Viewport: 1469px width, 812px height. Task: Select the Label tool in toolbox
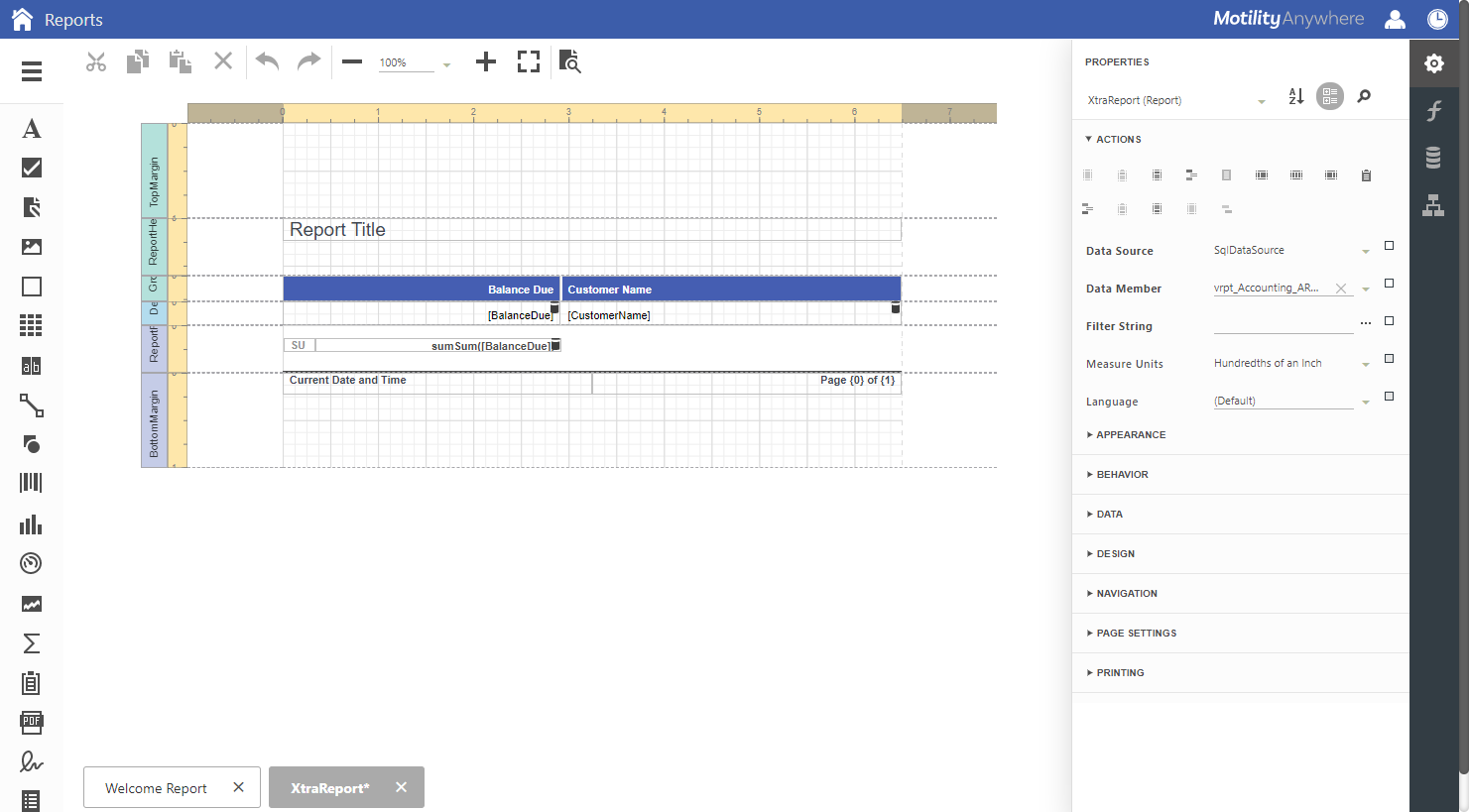[32, 128]
